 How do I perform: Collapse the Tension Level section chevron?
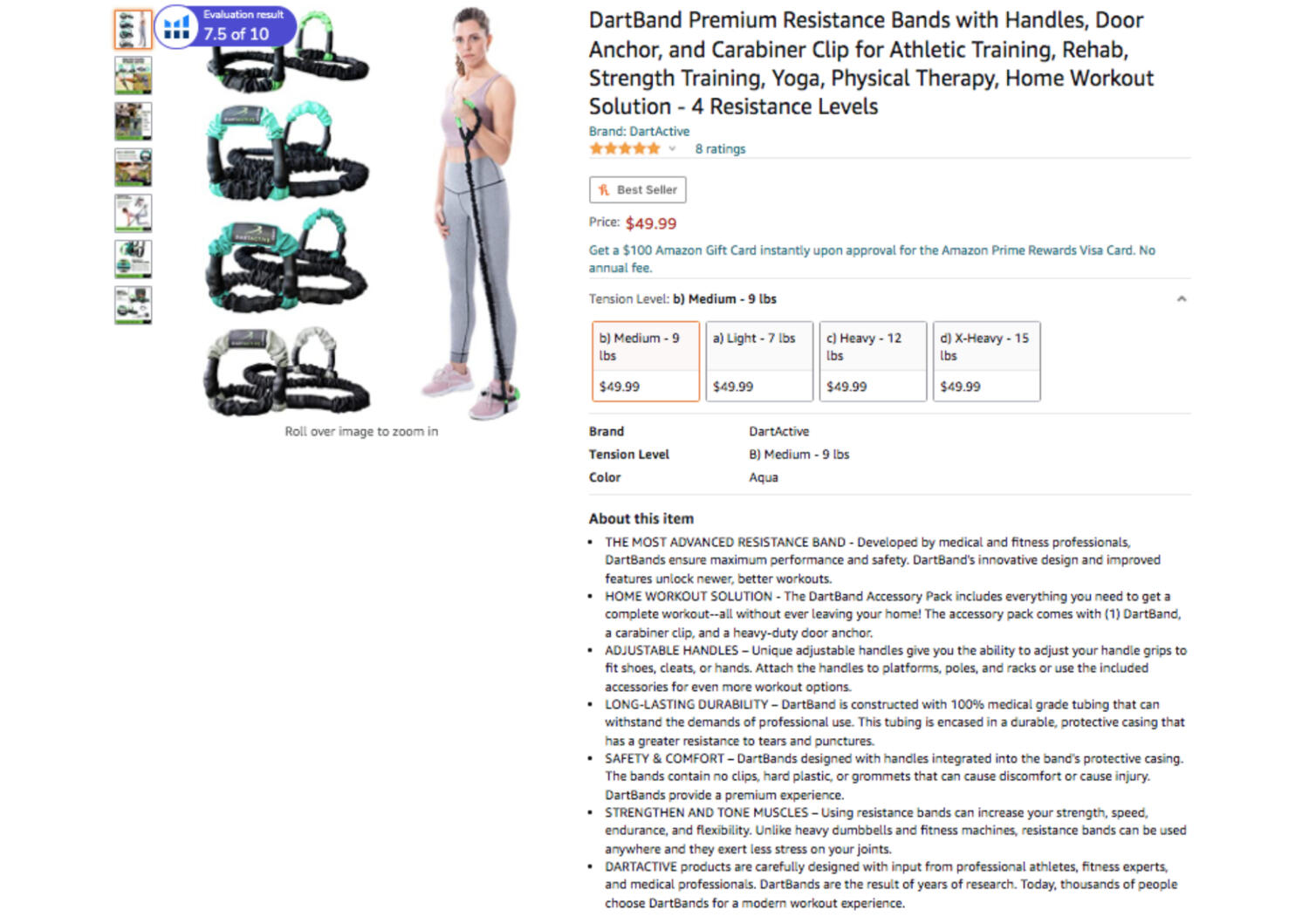coord(1181,299)
